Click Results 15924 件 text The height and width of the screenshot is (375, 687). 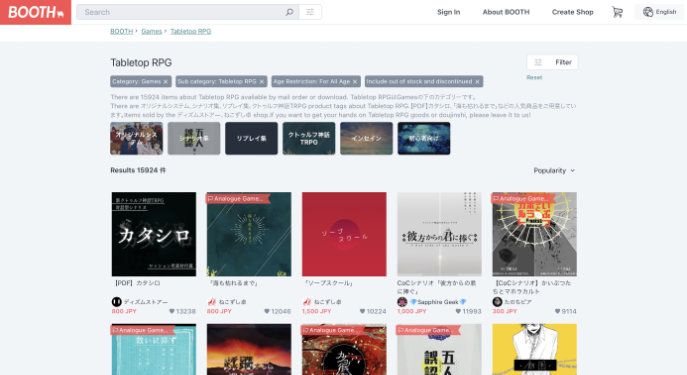tap(138, 170)
